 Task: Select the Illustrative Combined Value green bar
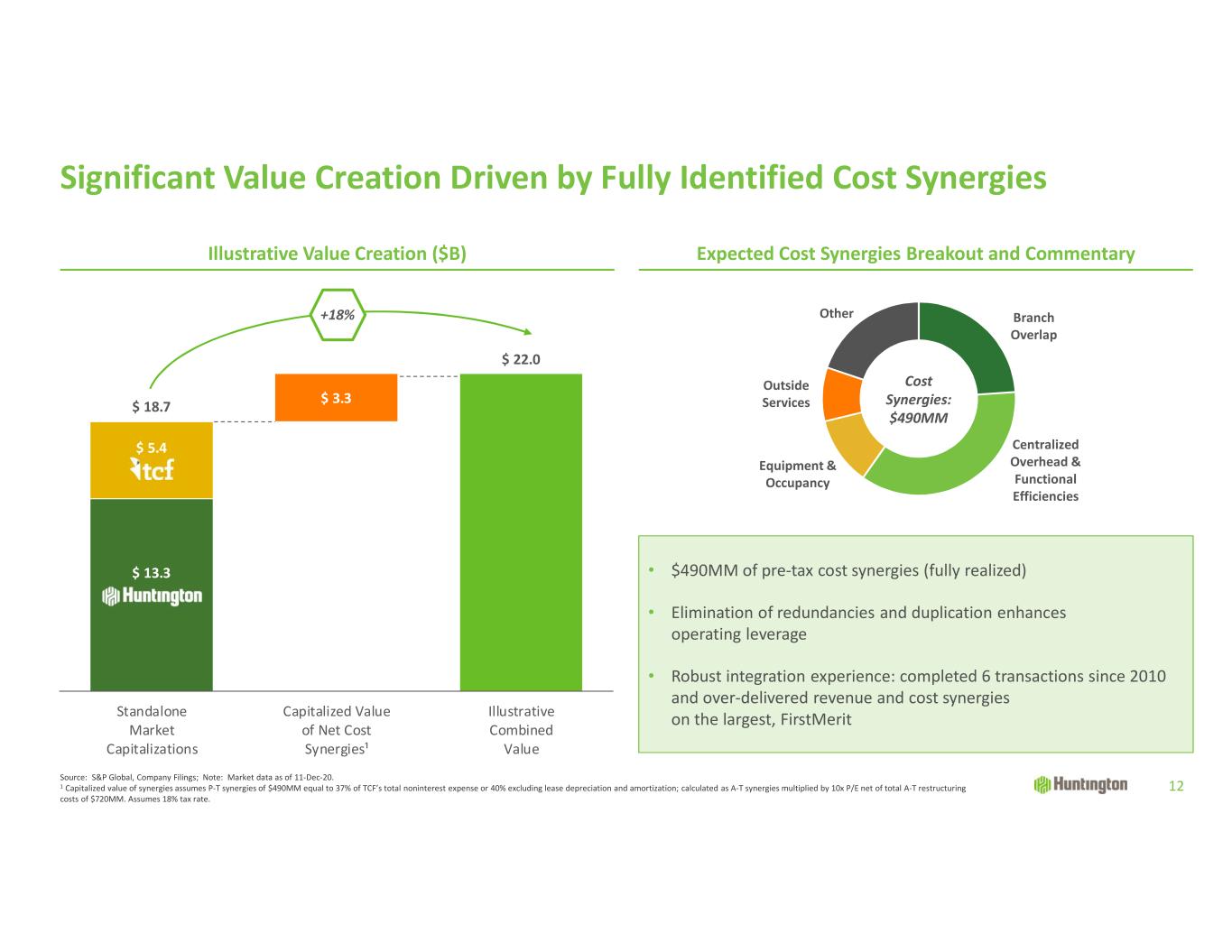point(521,532)
